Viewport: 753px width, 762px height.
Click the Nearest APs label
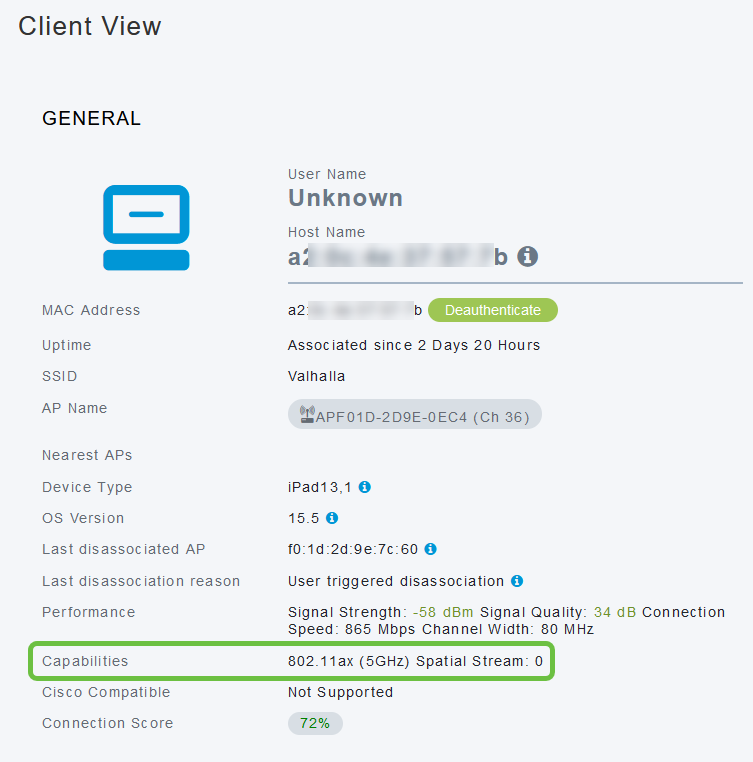coord(87,455)
